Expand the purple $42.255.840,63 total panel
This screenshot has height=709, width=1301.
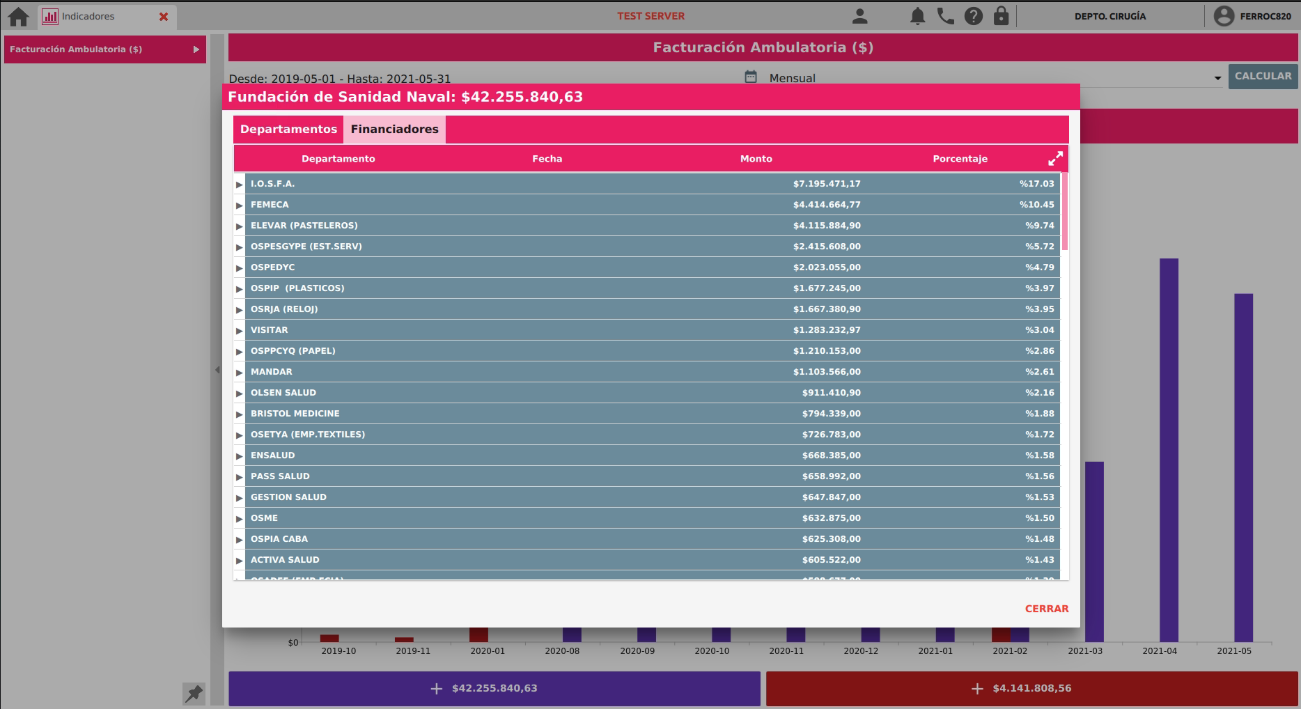click(494, 689)
